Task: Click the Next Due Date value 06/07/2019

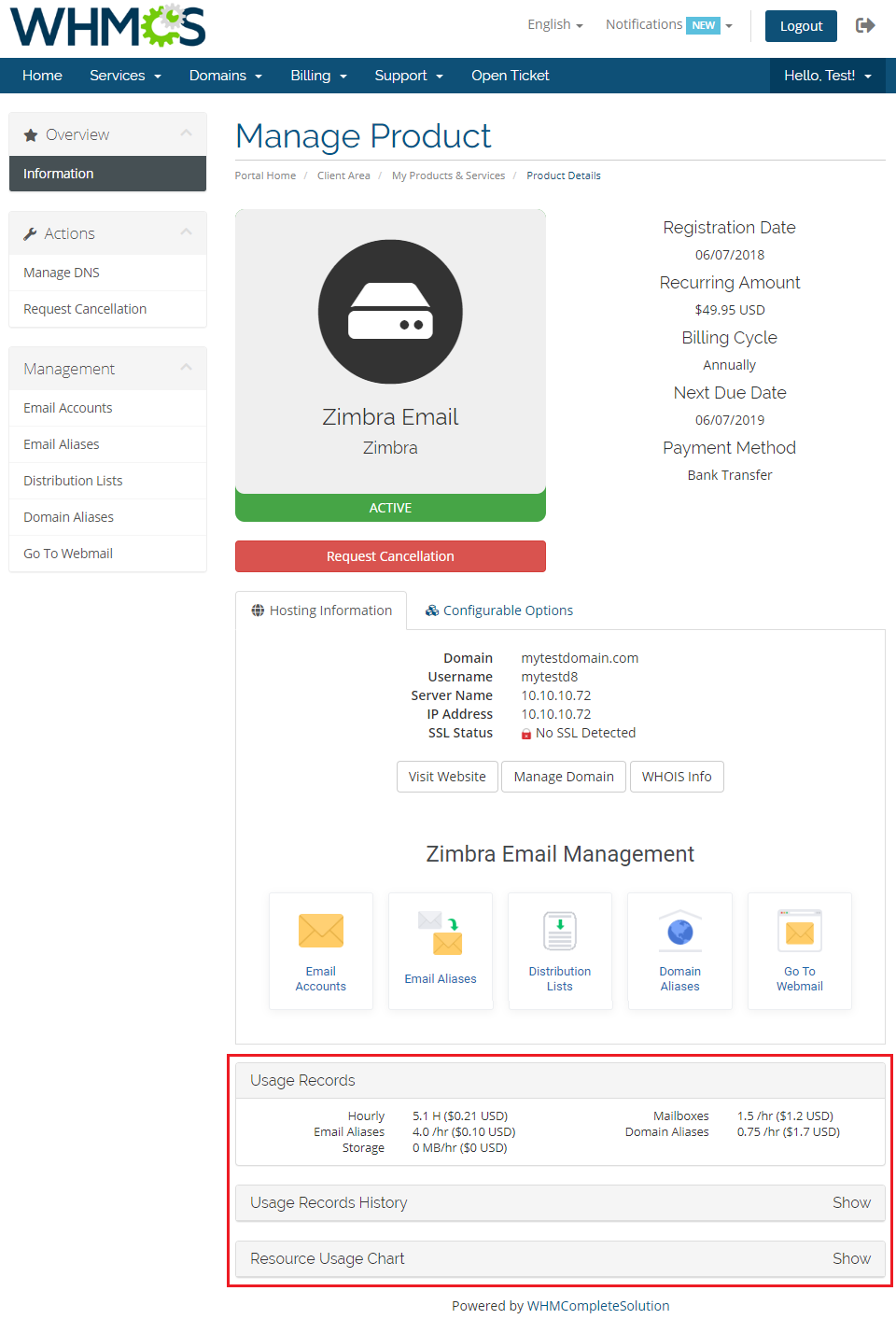Action: (730, 420)
